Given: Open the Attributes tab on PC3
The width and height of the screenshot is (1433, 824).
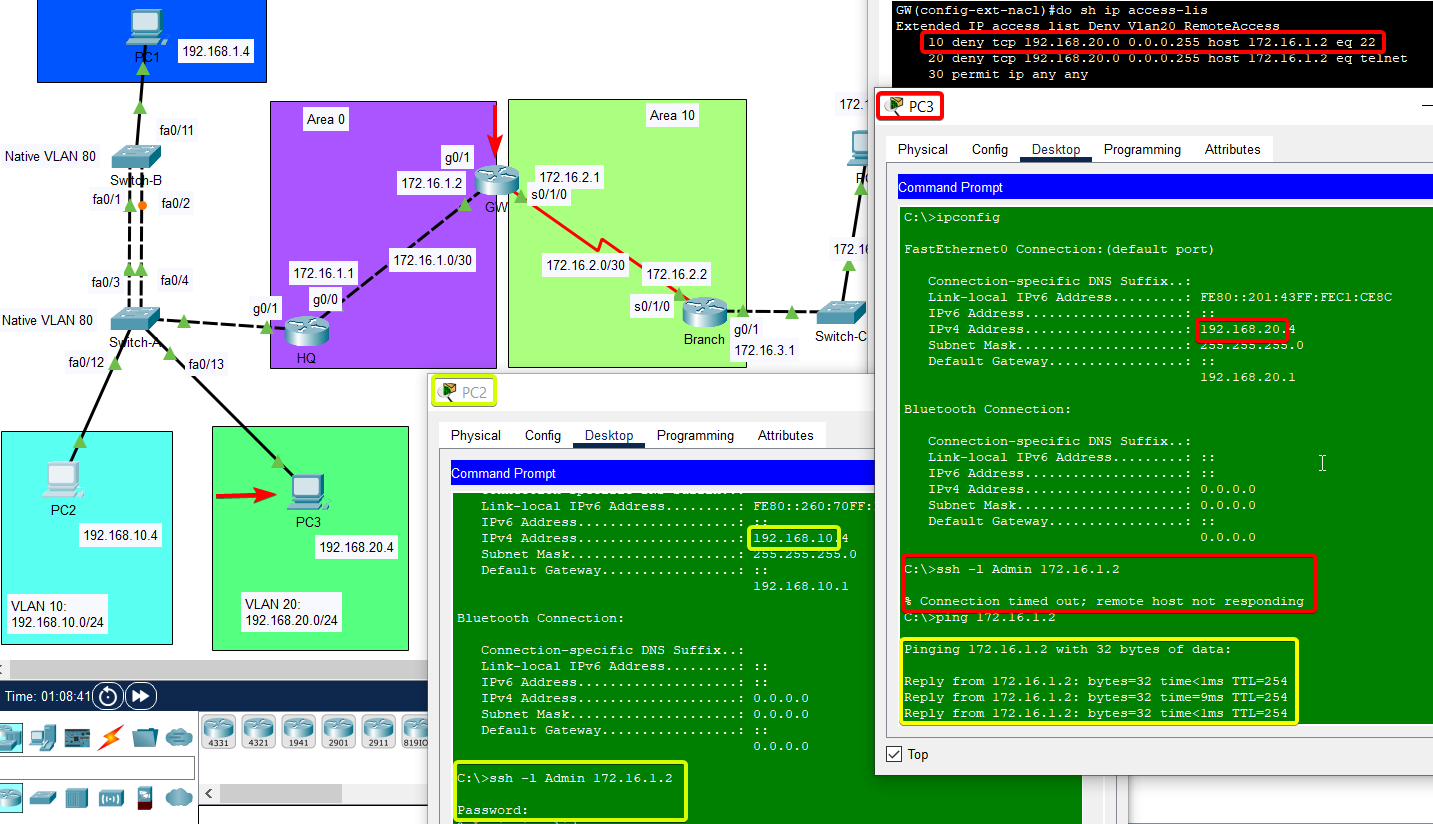Looking at the screenshot, I should tap(1233, 149).
